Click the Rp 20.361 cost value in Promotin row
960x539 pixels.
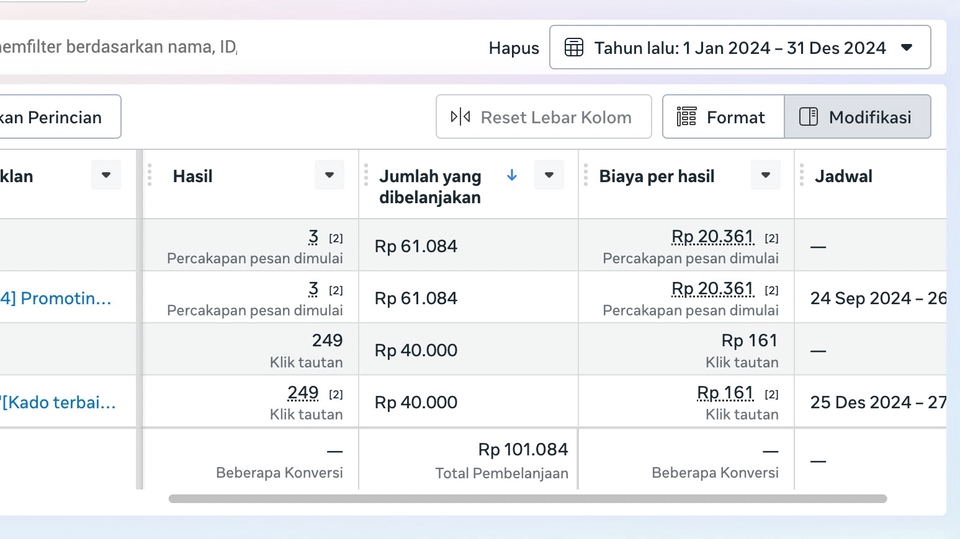[x=712, y=289]
